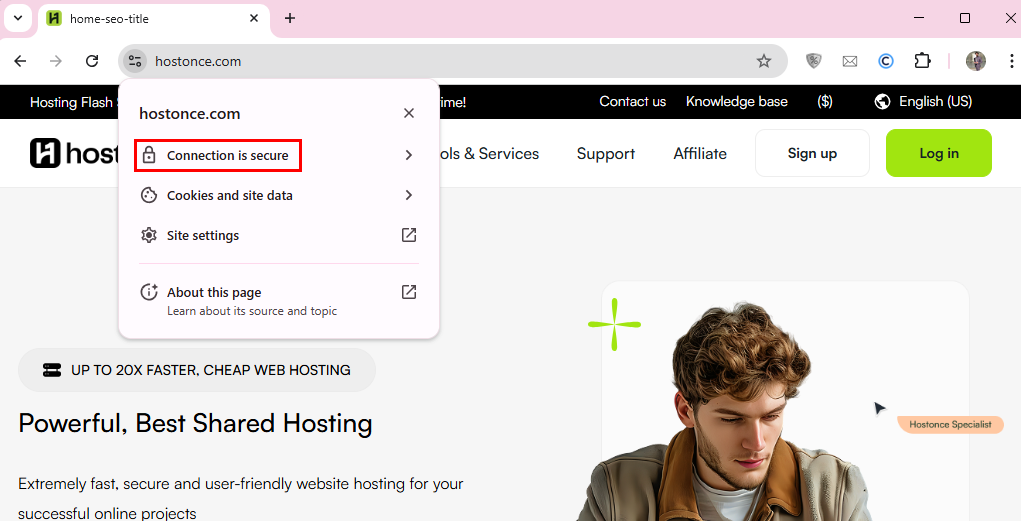Click the info sparkle icon beside About this page

click(x=149, y=292)
